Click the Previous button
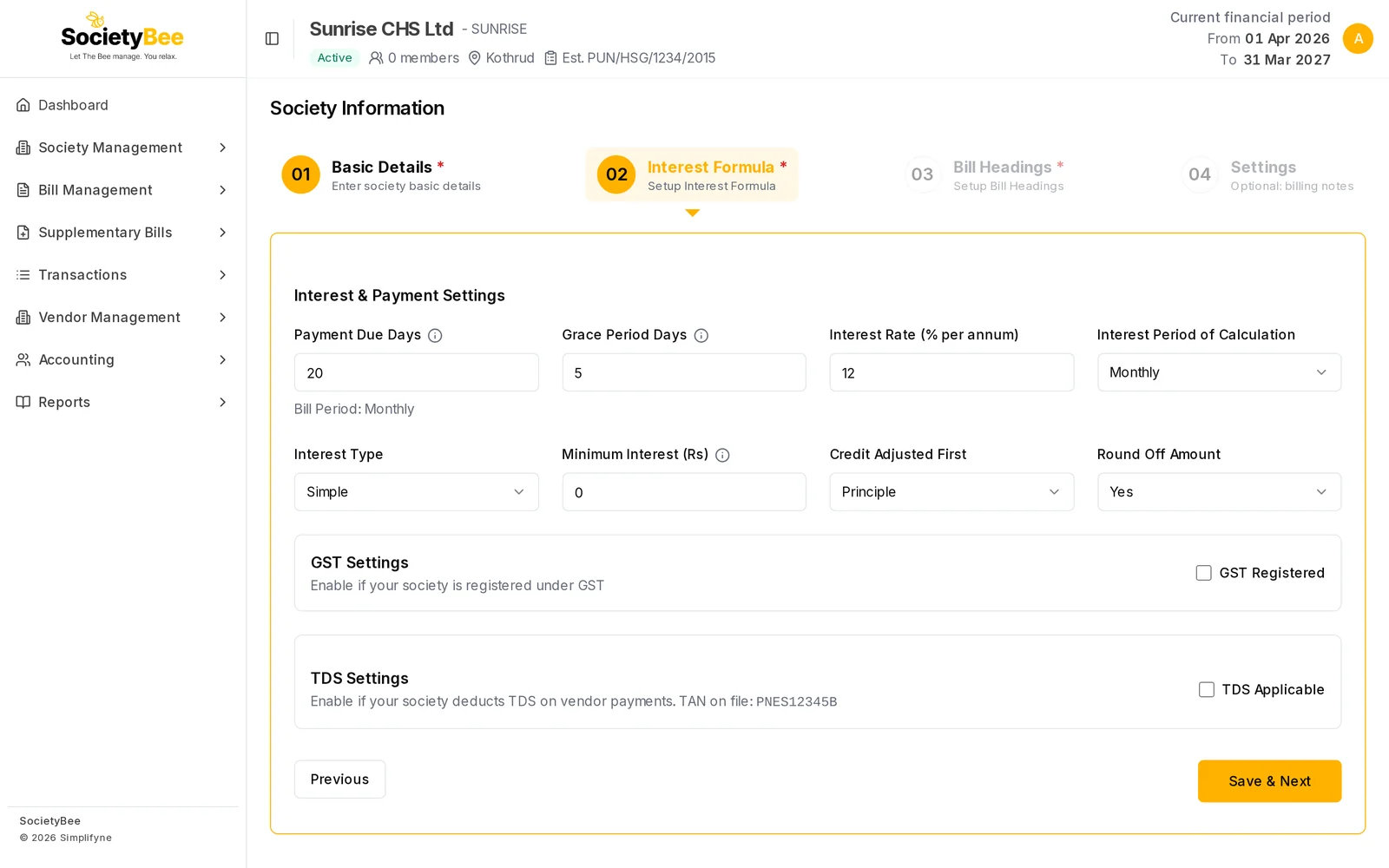Screen dimensions: 1389x868 339,779
